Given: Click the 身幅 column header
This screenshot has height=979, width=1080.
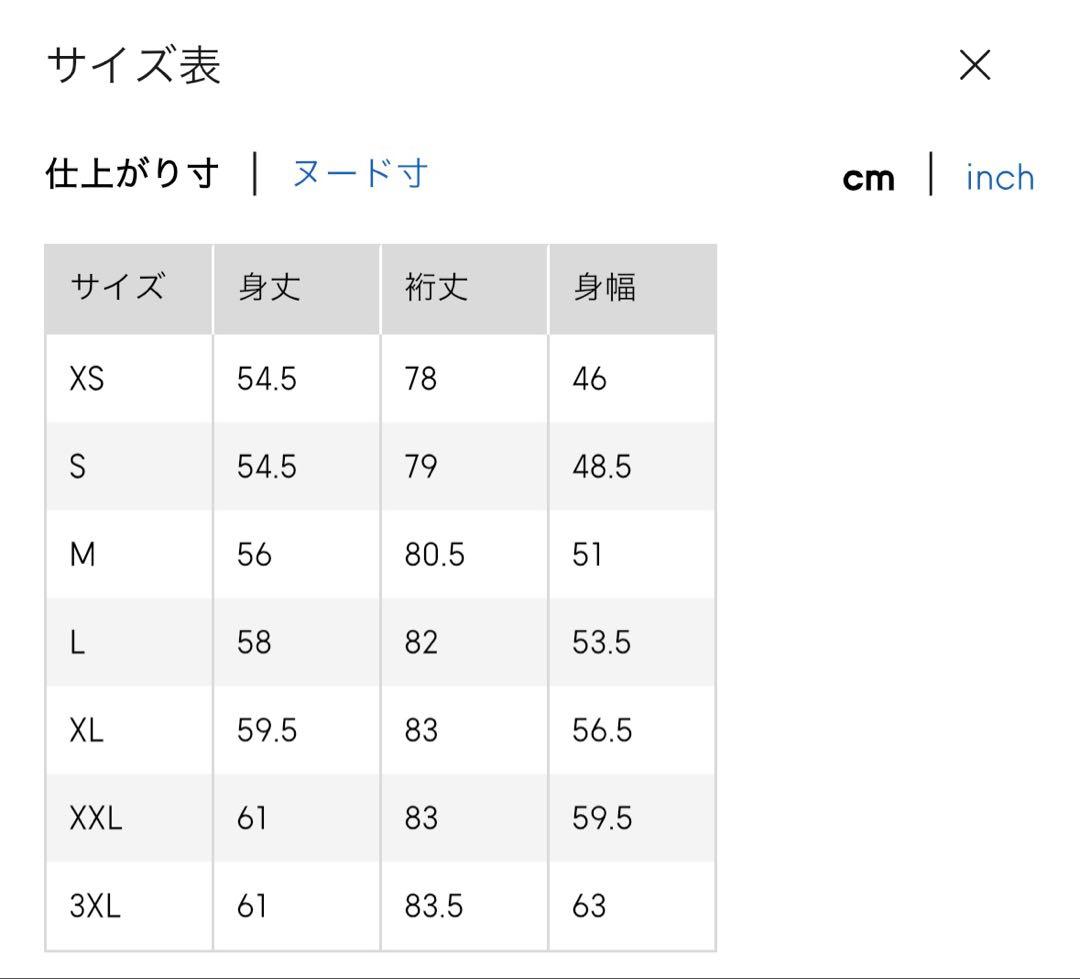Looking at the screenshot, I should click(x=604, y=288).
